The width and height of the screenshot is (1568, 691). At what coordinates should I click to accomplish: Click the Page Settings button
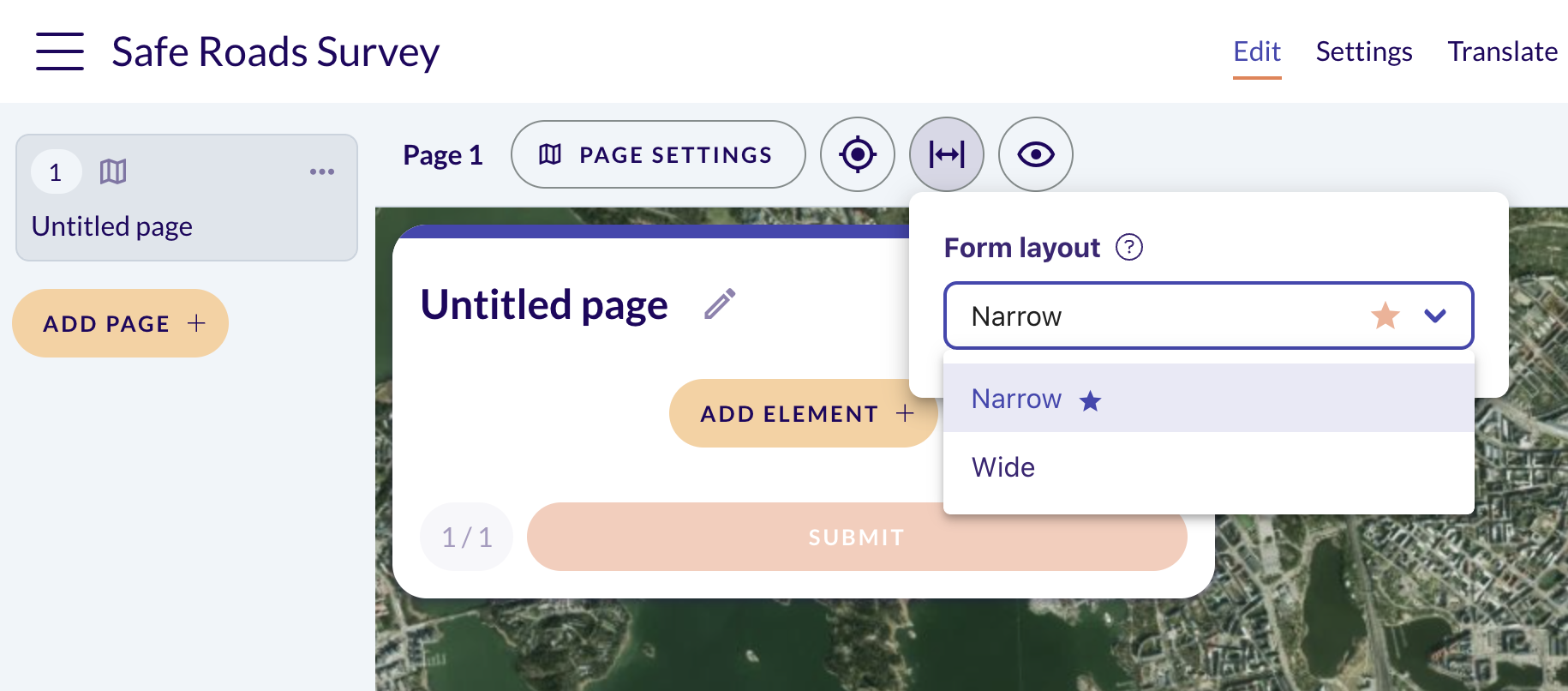(658, 154)
